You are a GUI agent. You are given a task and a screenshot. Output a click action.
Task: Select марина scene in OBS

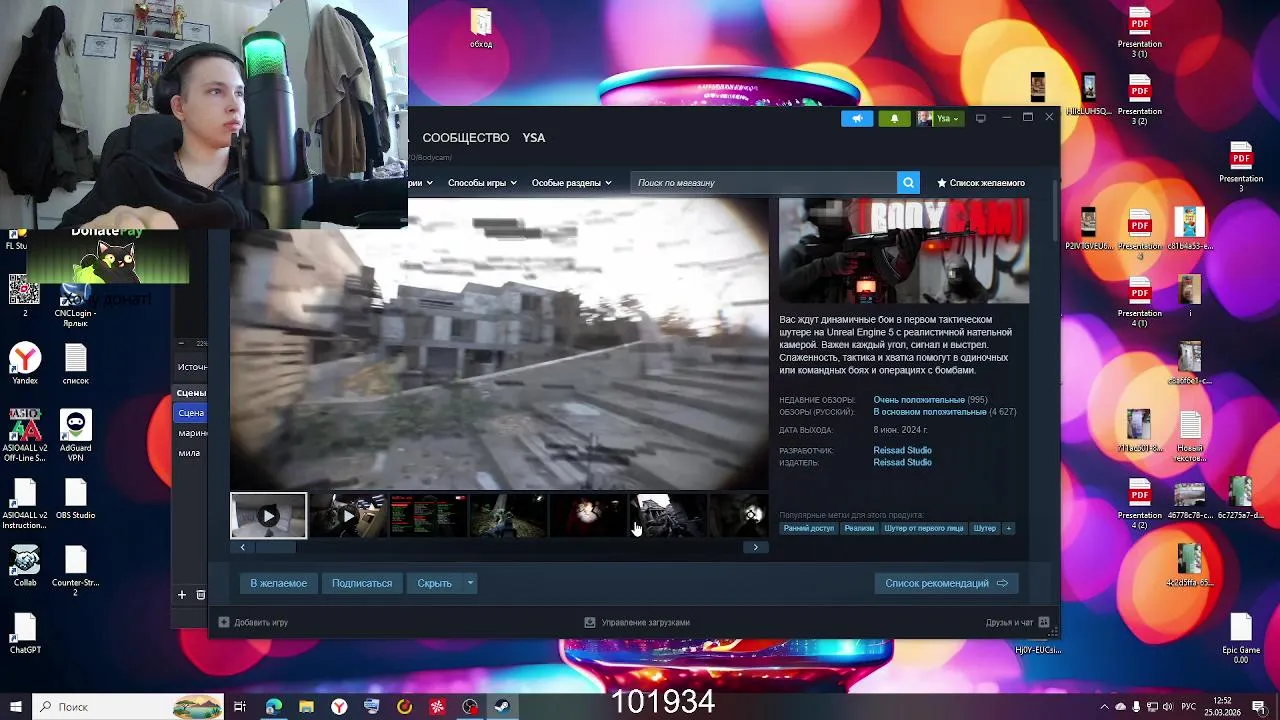click(192, 433)
